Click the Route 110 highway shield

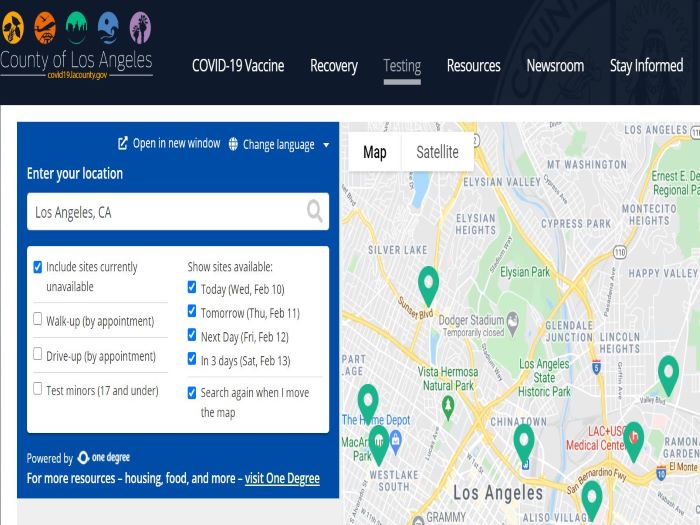tap(620, 253)
